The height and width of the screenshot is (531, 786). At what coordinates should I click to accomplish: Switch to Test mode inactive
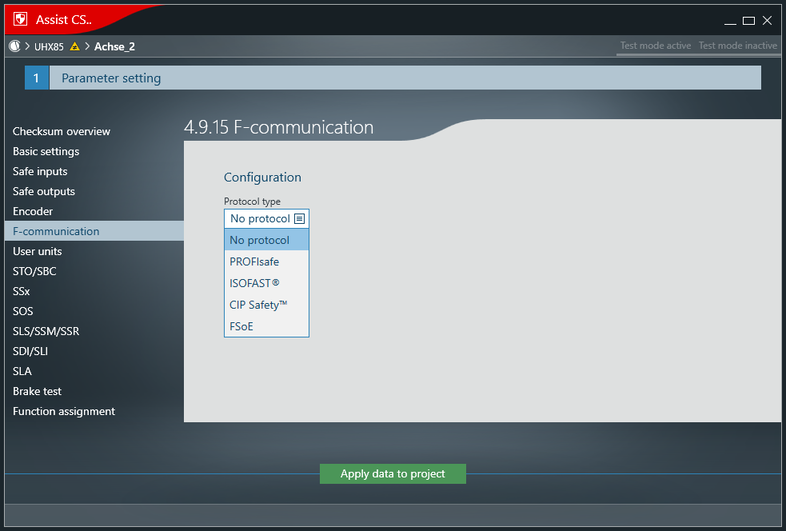coord(737,46)
